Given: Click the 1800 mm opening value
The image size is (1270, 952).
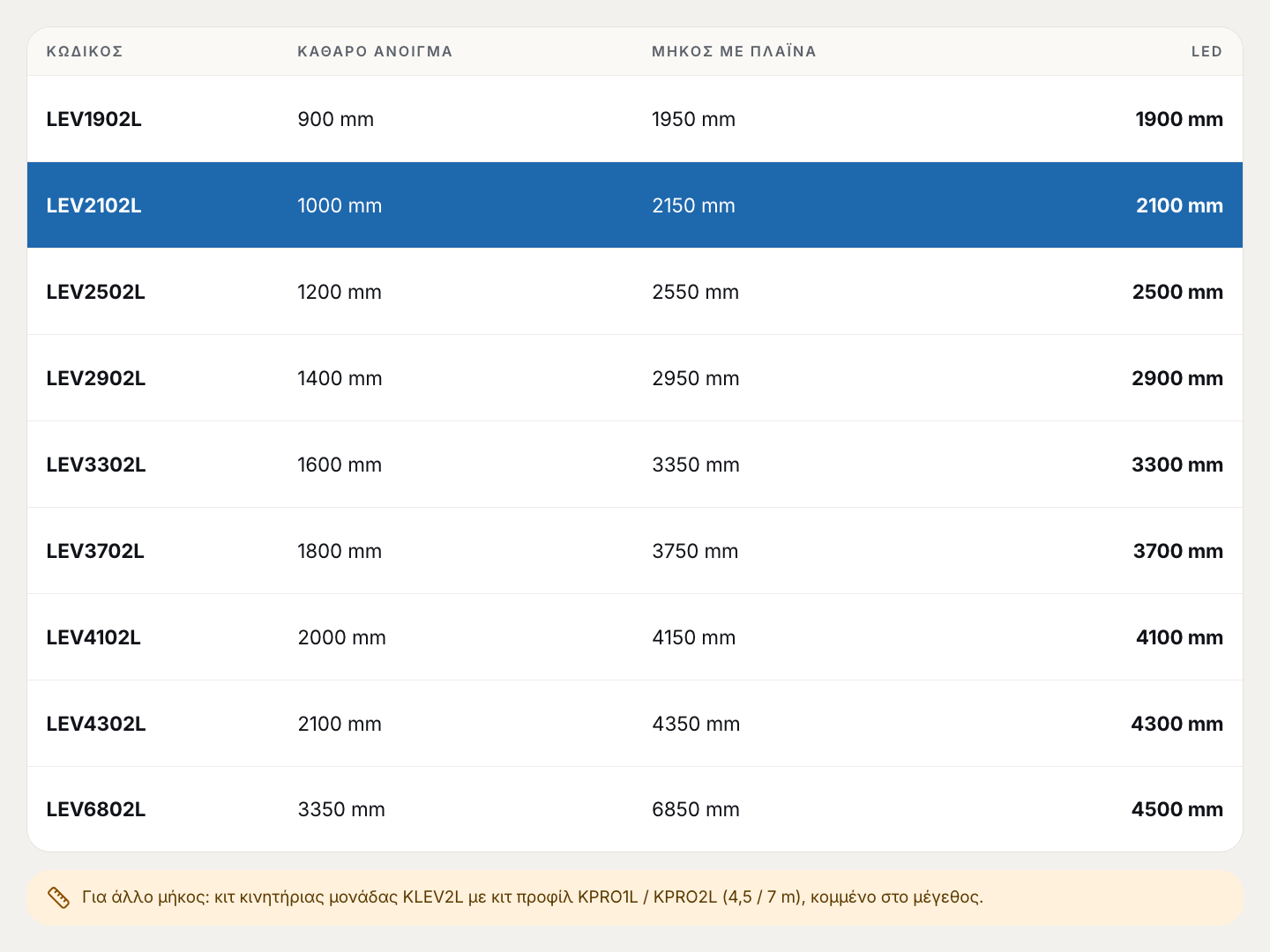Looking at the screenshot, I should [x=340, y=551].
